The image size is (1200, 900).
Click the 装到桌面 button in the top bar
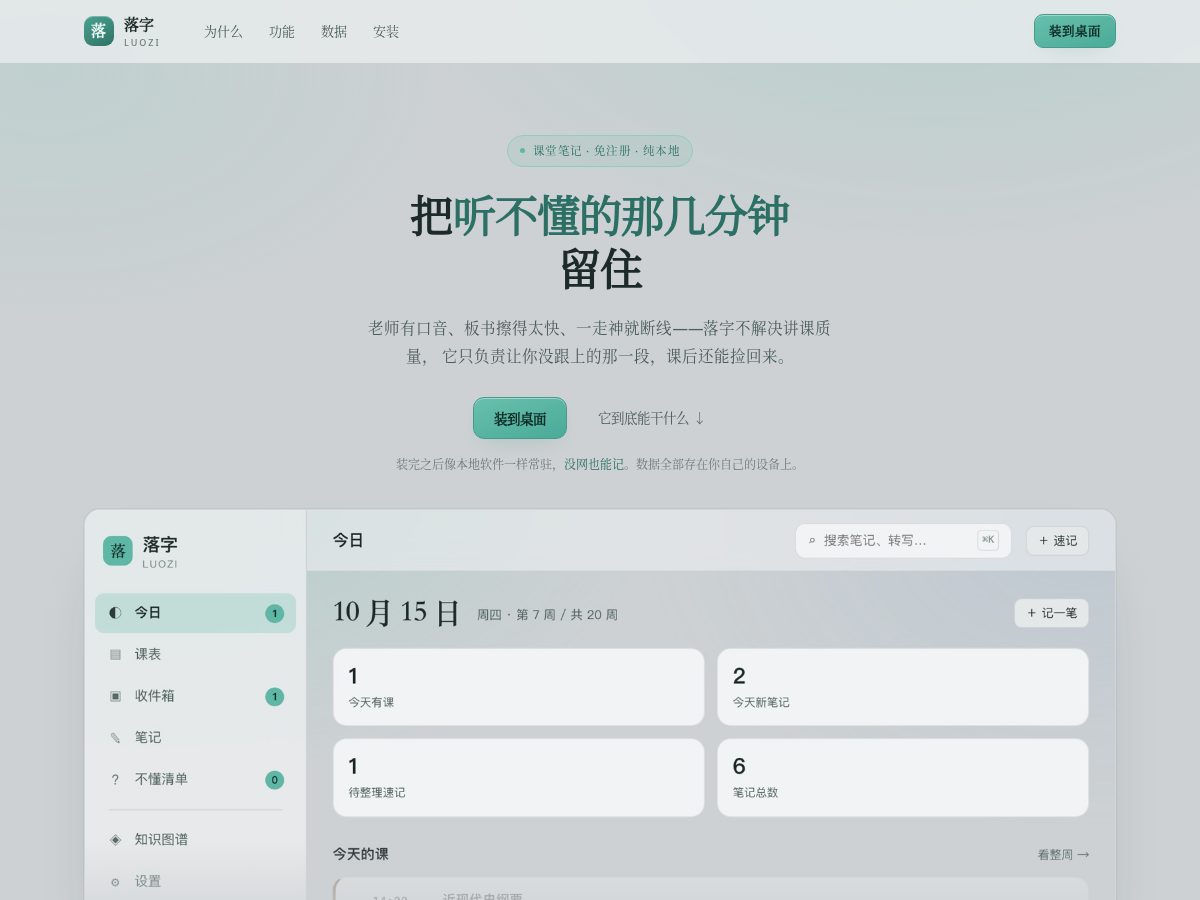click(1074, 31)
